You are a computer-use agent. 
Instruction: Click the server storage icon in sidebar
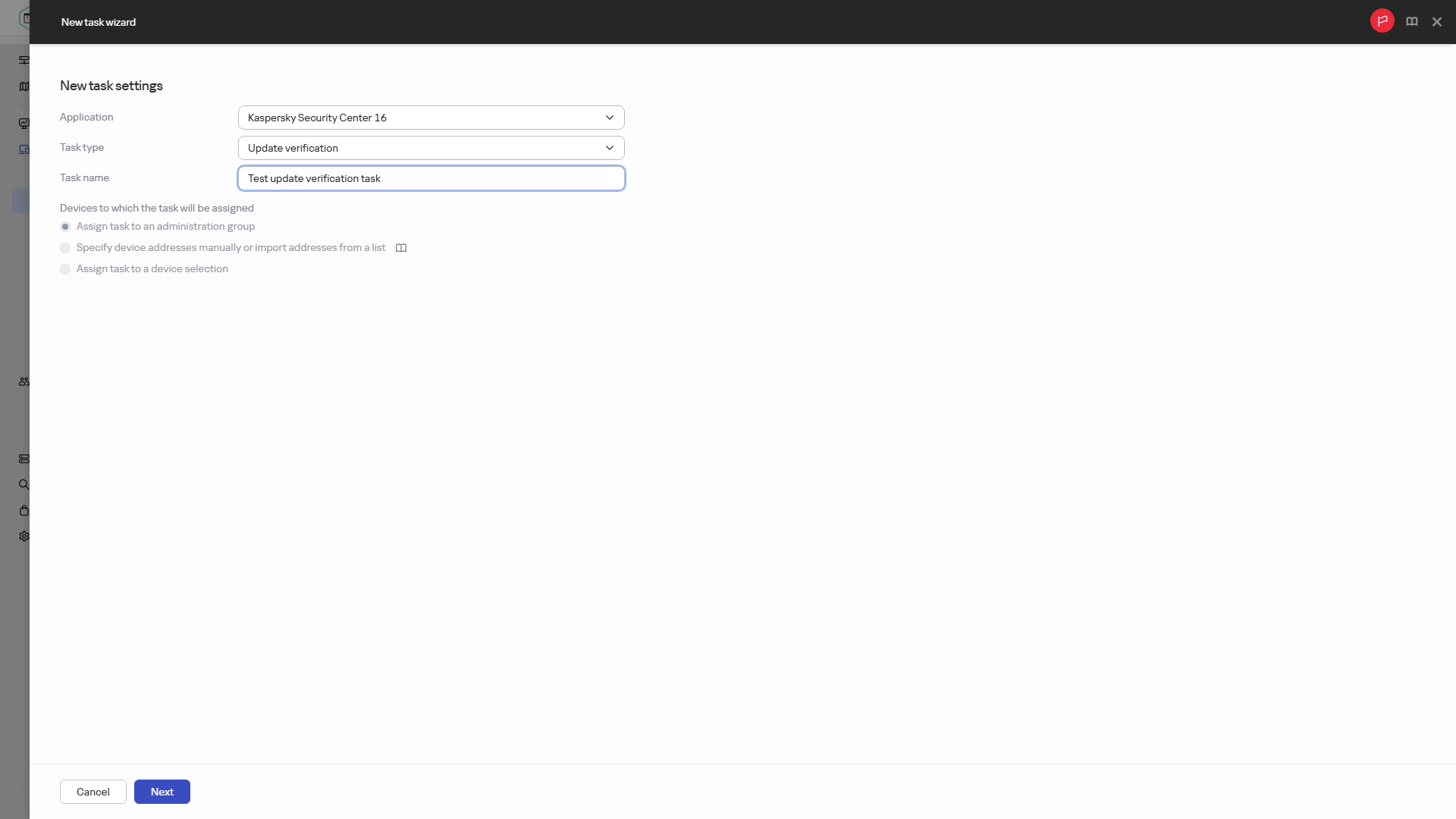click(x=24, y=459)
